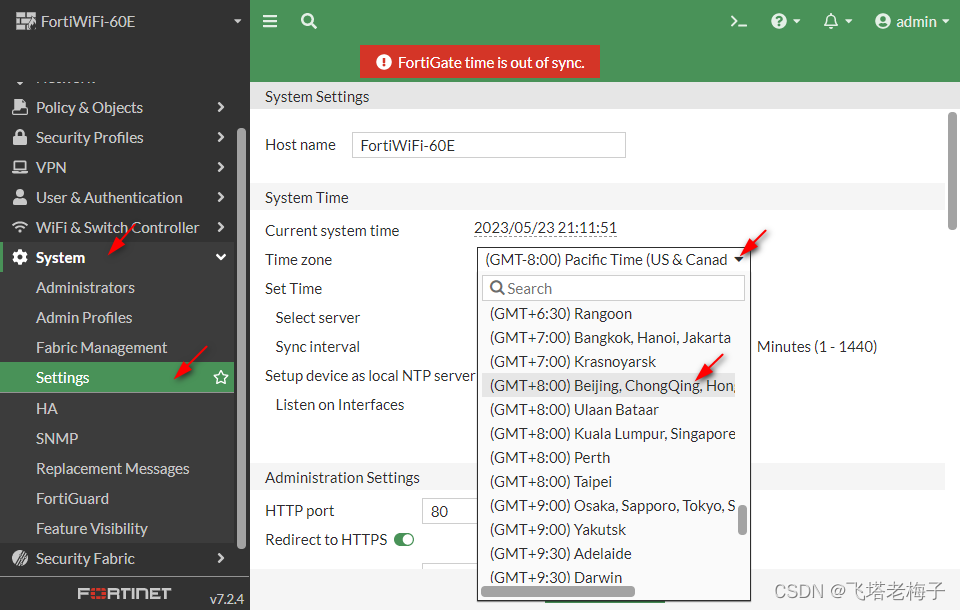Screen dimensions: 960x610
Task: Select (GMT+7:00) Bangkok, Hanoi, Jakarta
Action: coord(610,337)
